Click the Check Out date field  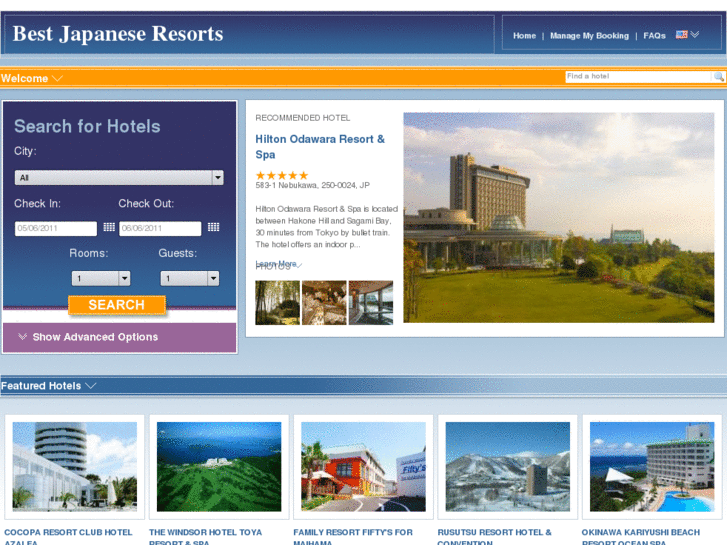tap(160, 228)
